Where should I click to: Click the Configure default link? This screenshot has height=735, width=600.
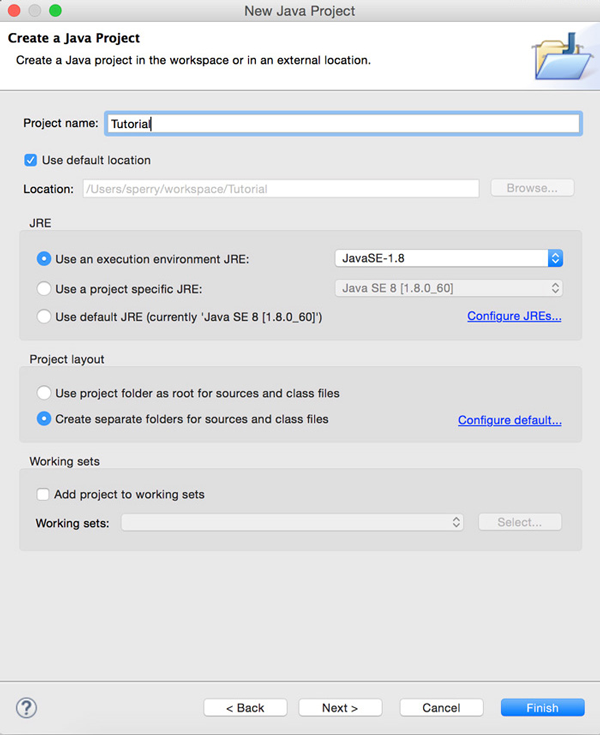point(509,420)
